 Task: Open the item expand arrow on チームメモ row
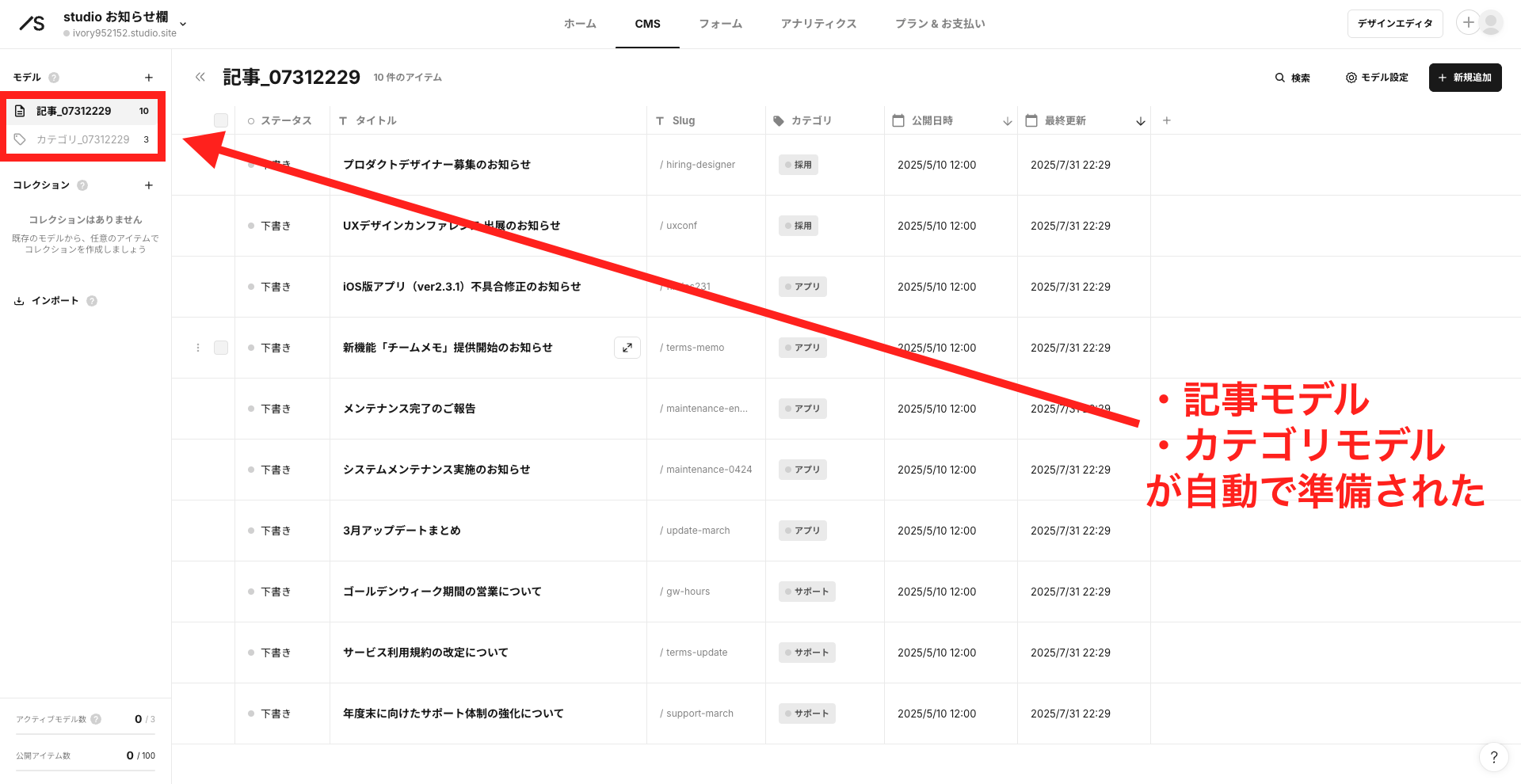tap(627, 347)
